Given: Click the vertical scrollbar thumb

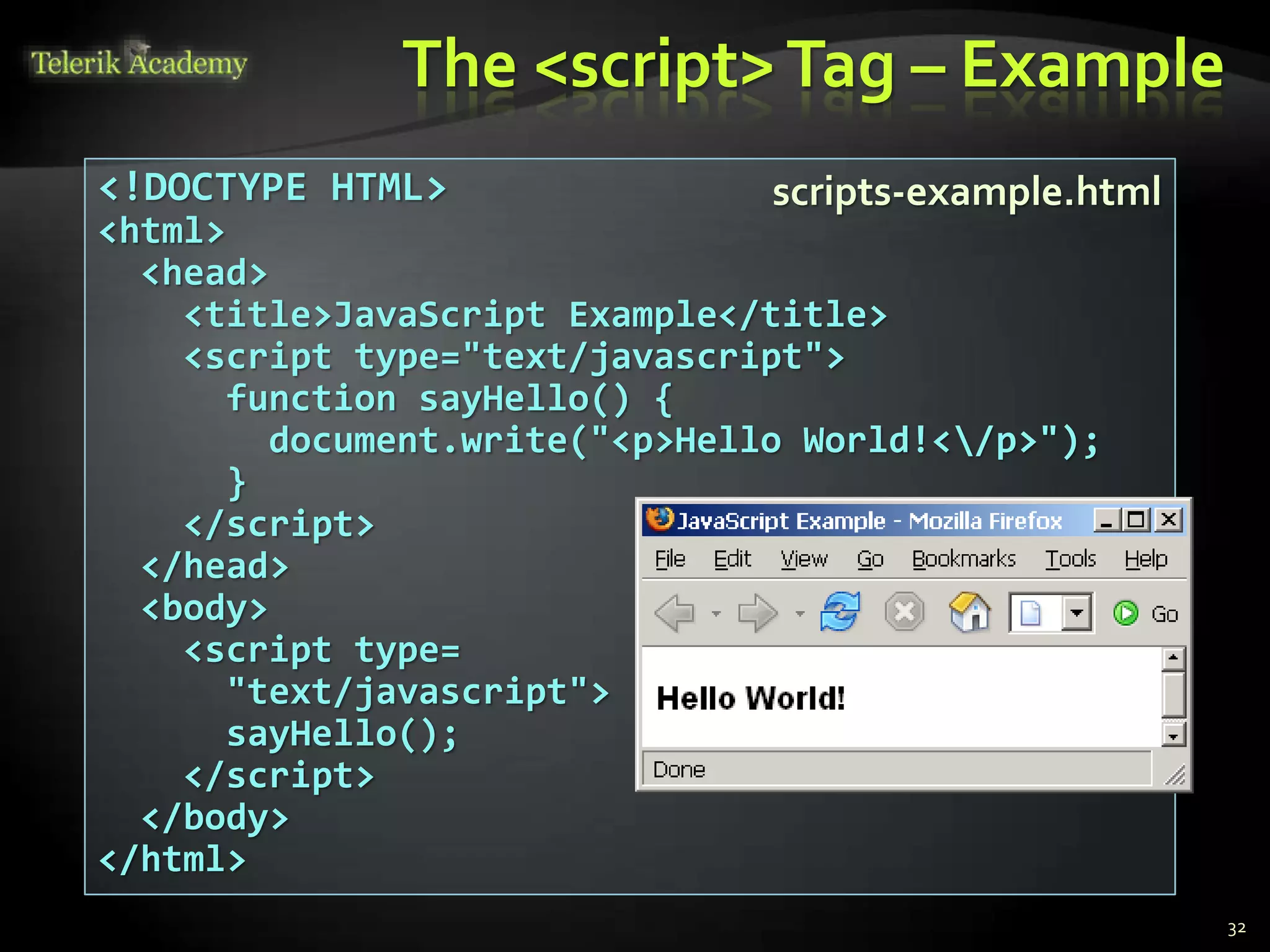Looking at the screenshot, I should pyautogui.click(x=1173, y=695).
